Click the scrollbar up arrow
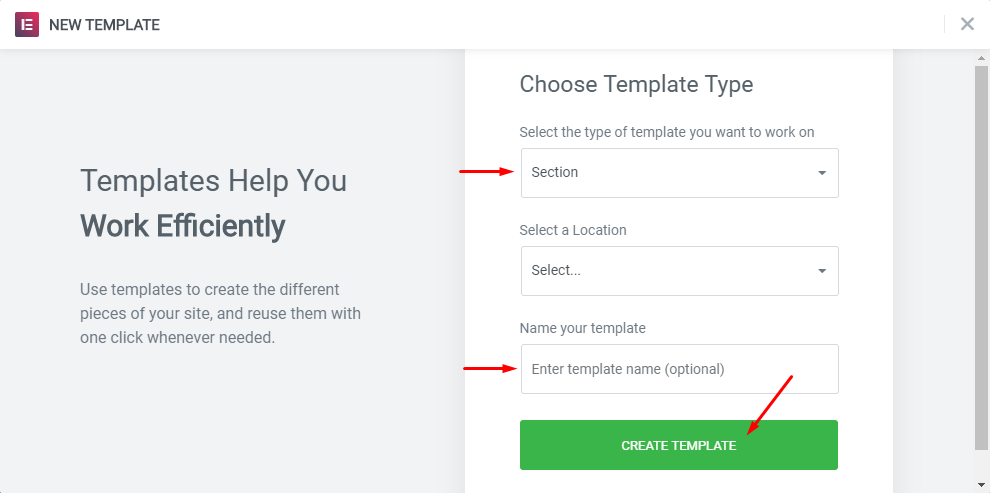This screenshot has height=493, width=990. (x=982, y=58)
